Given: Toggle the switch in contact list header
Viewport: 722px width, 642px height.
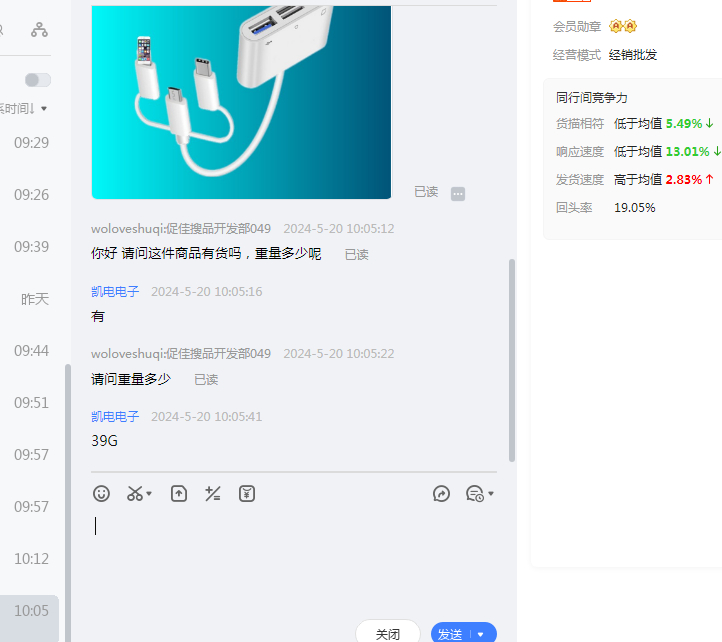Looking at the screenshot, I should coord(38,80).
